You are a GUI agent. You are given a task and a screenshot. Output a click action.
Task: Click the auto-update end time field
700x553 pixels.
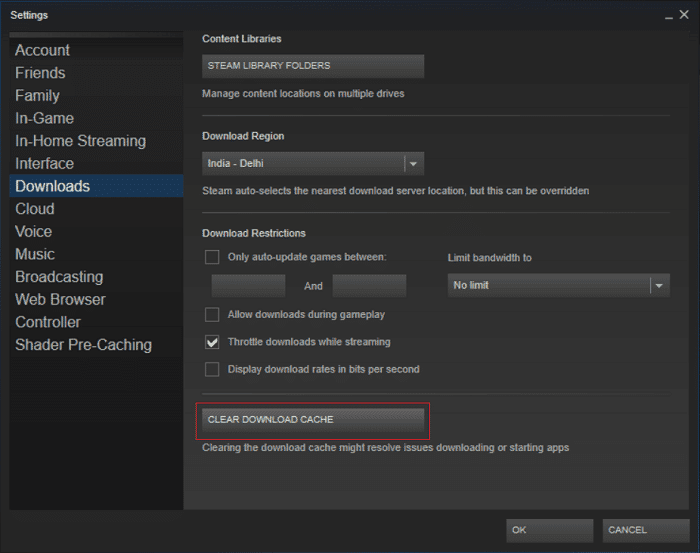pyautogui.click(x=369, y=286)
